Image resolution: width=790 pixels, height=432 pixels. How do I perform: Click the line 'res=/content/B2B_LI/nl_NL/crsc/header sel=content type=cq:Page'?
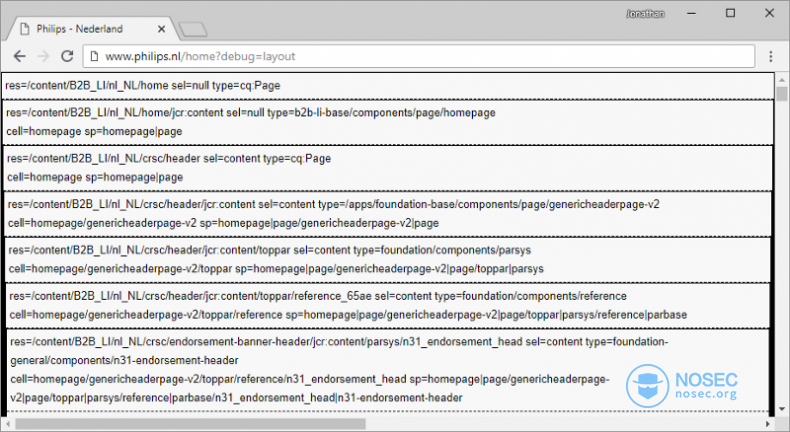(x=169, y=158)
